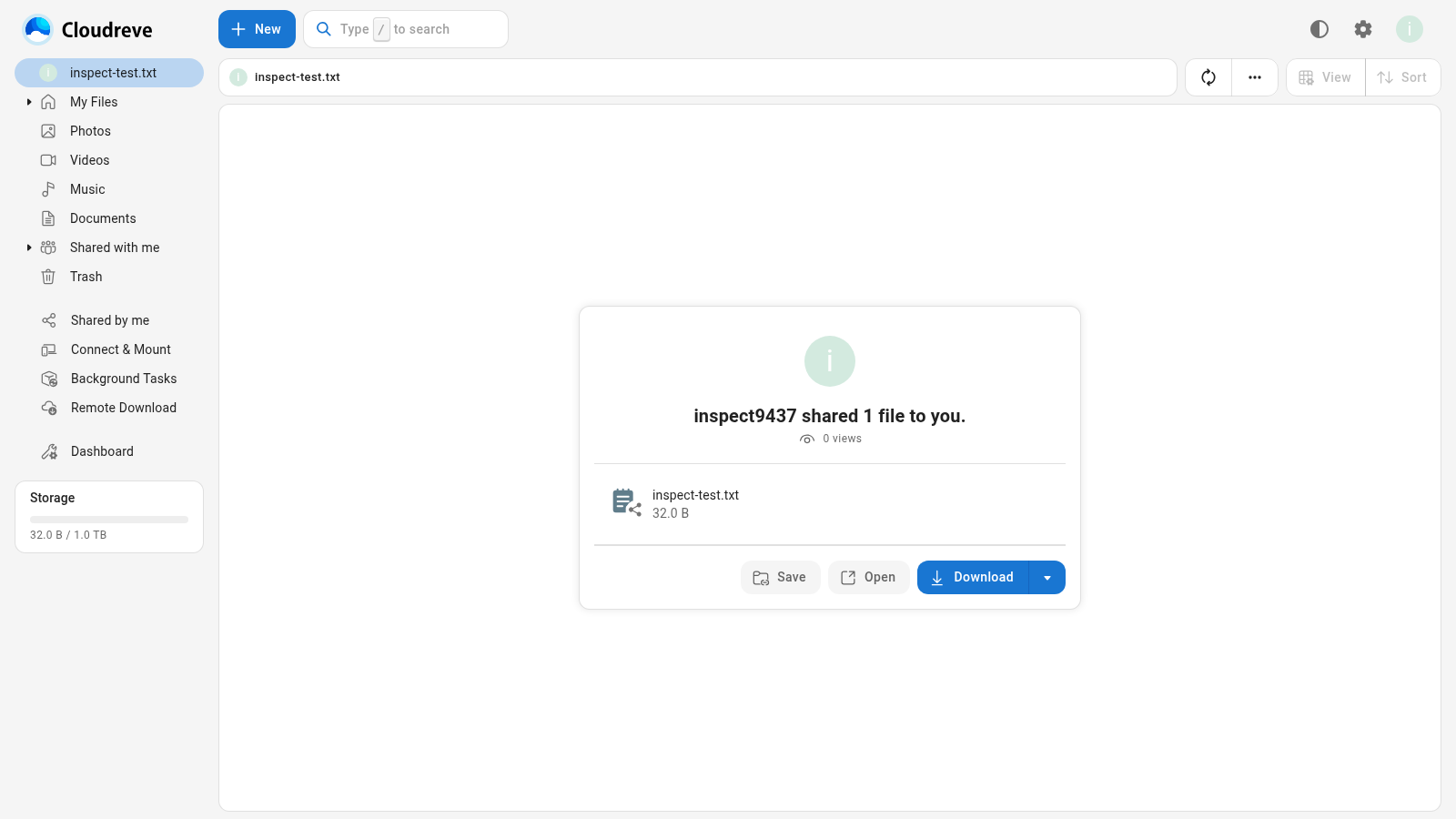
Task: Open the shared file
Action: tap(868, 578)
